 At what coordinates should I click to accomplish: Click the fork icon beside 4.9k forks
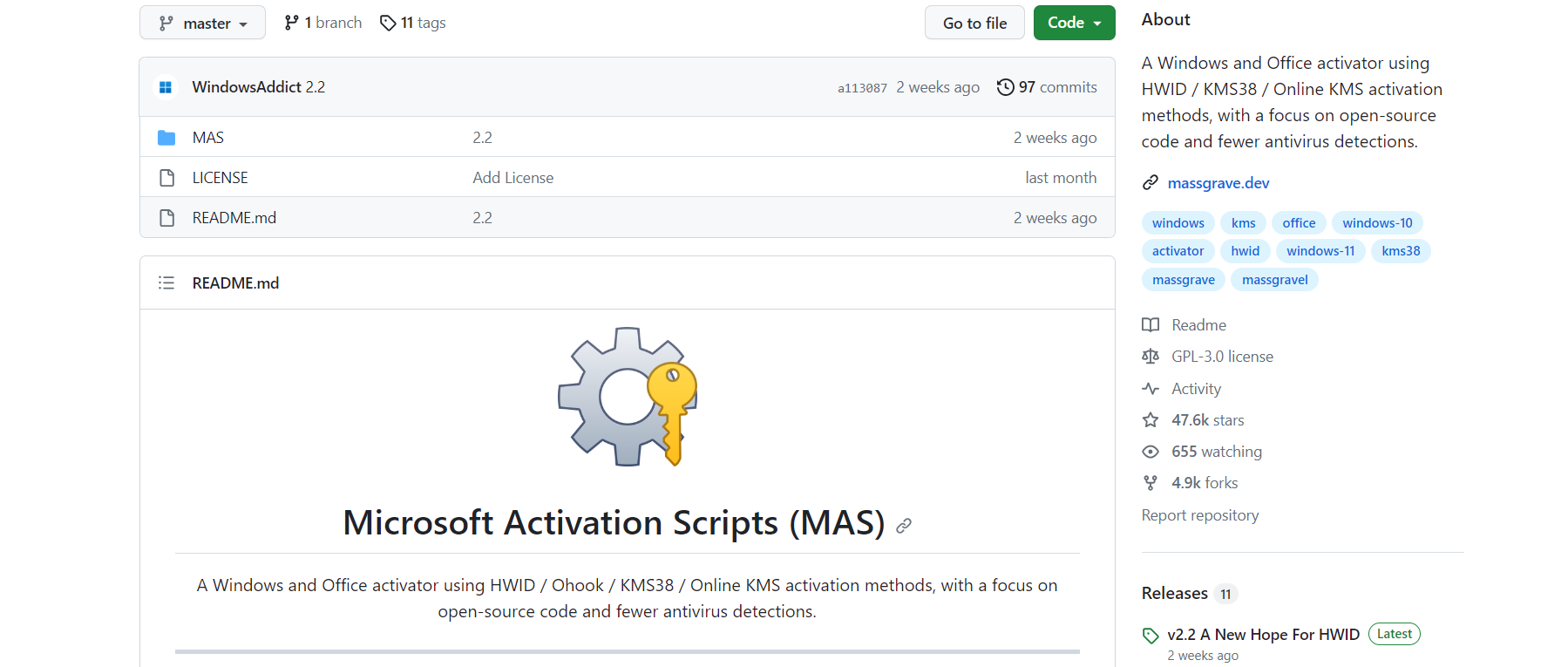click(1151, 483)
